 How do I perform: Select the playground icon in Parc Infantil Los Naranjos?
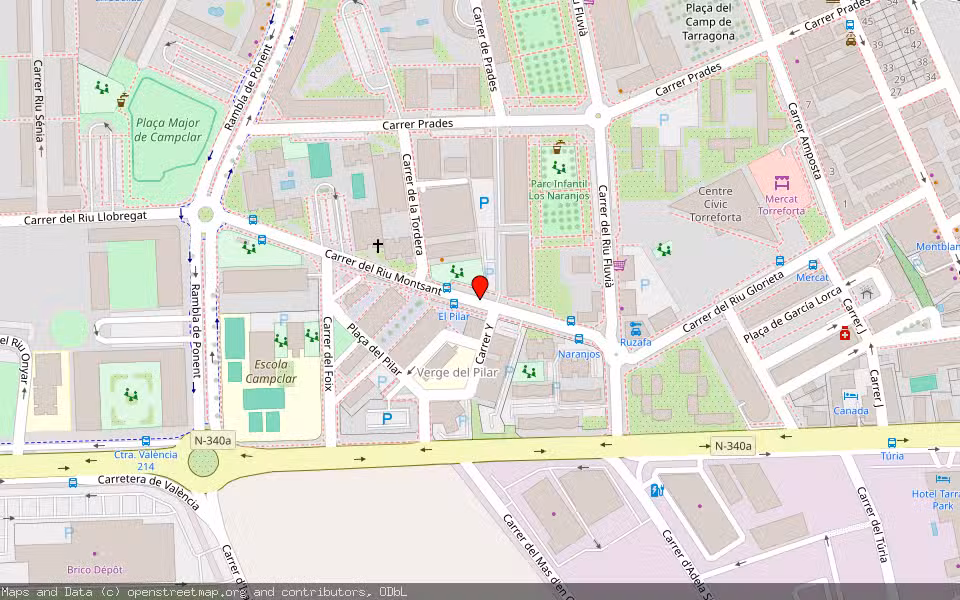coord(558,167)
